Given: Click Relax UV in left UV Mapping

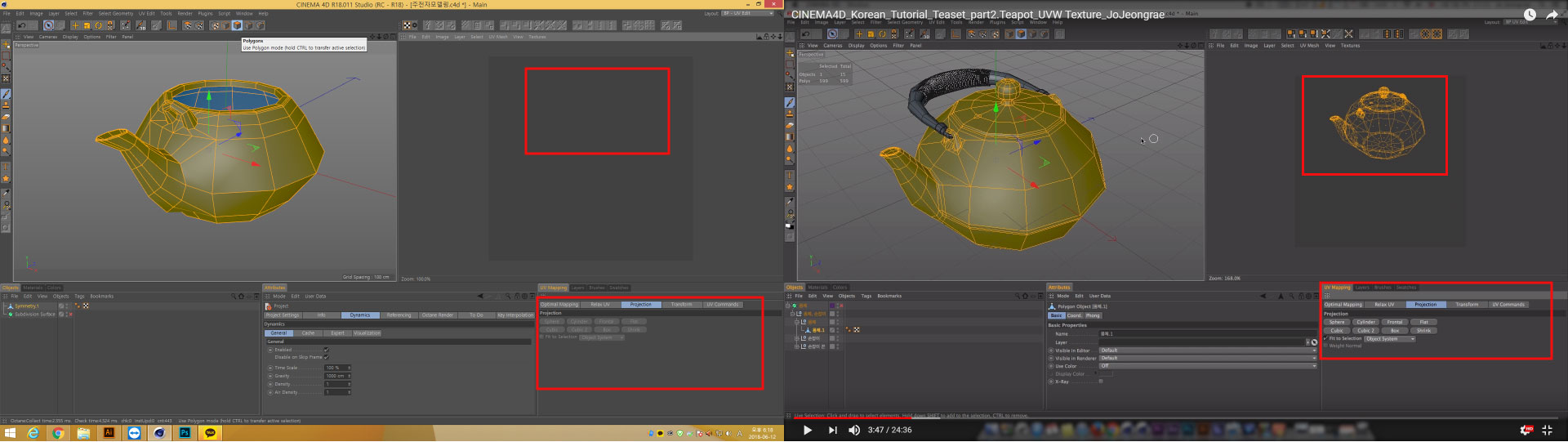Looking at the screenshot, I should (600, 305).
